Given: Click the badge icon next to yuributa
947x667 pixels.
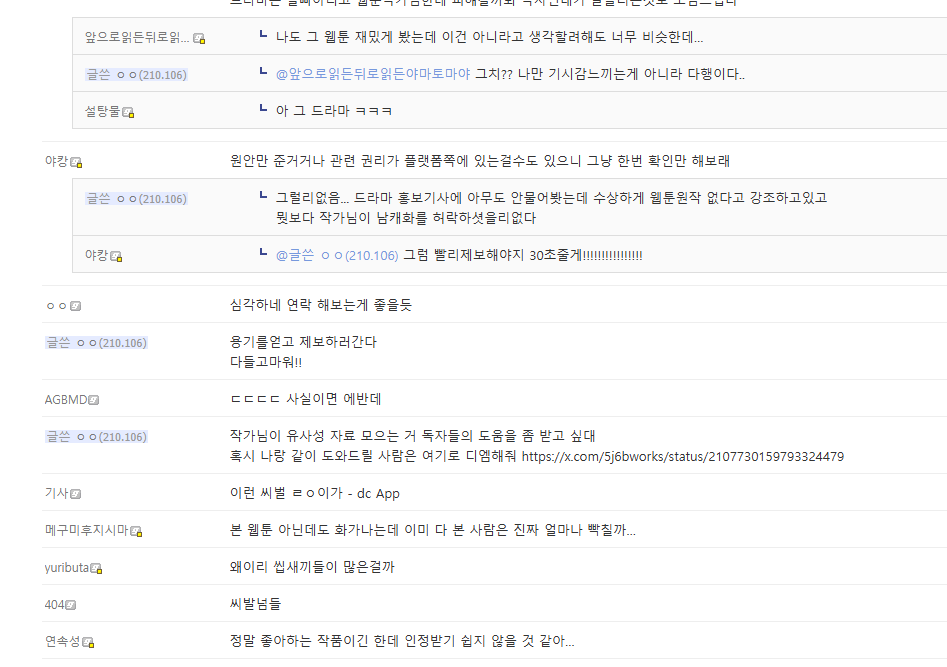Looking at the screenshot, I should [96, 569].
